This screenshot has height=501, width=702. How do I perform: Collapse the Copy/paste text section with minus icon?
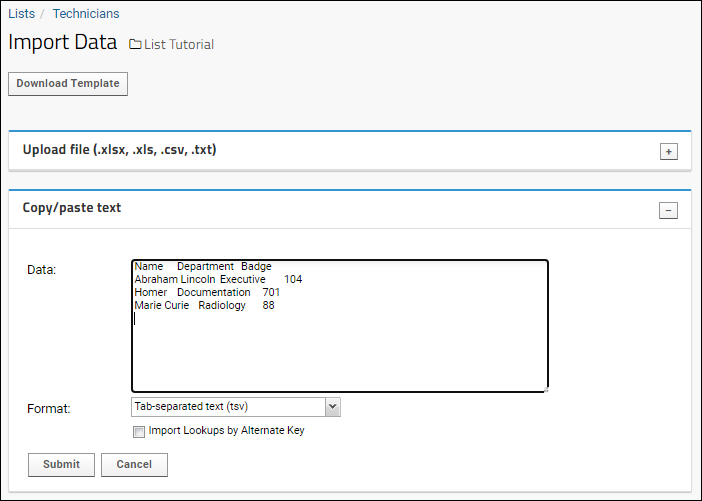click(668, 210)
